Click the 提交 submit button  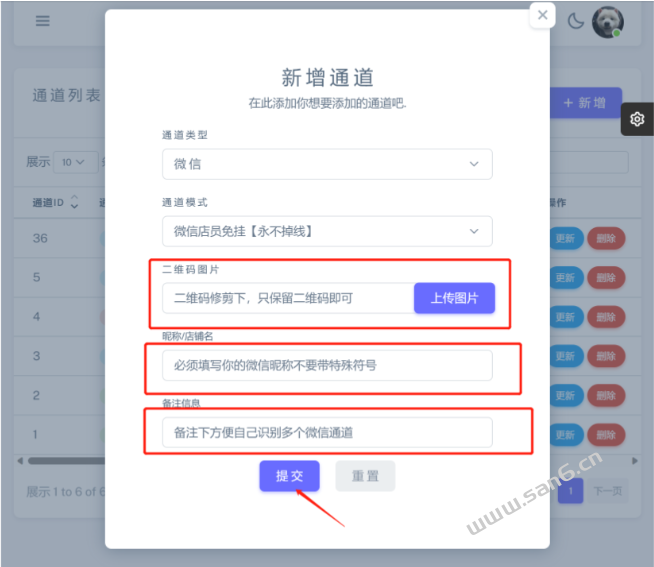point(289,476)
